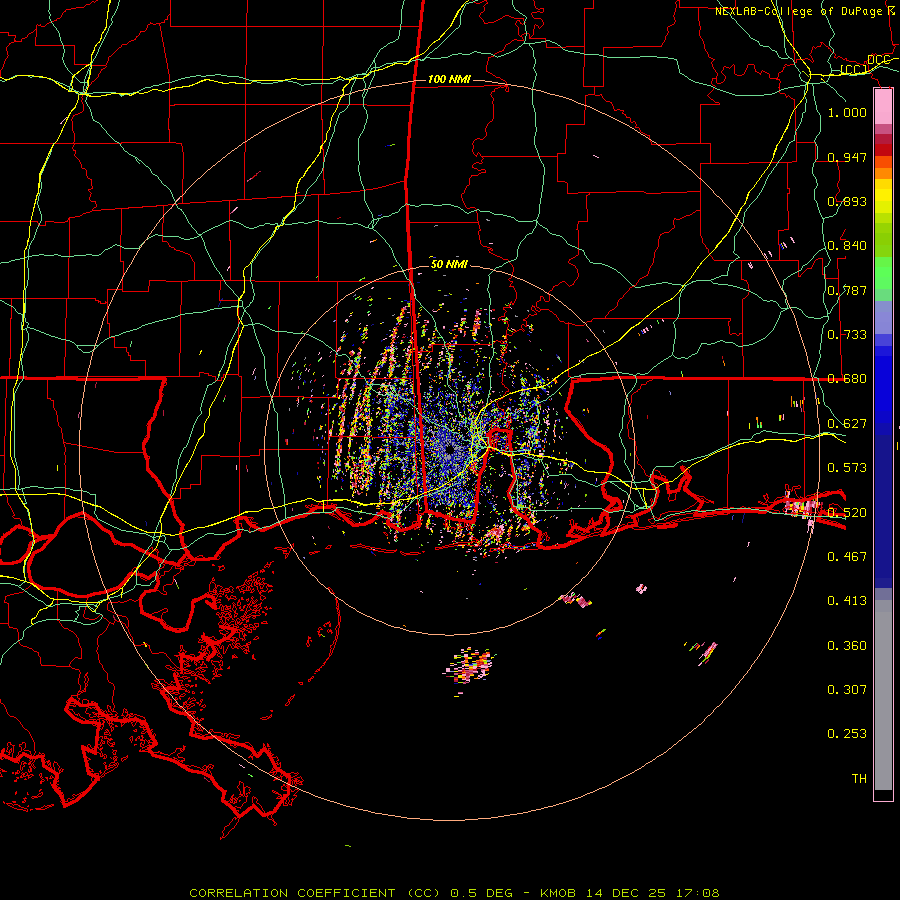Select the 0.307 scale value

click(x=847, y=690)
